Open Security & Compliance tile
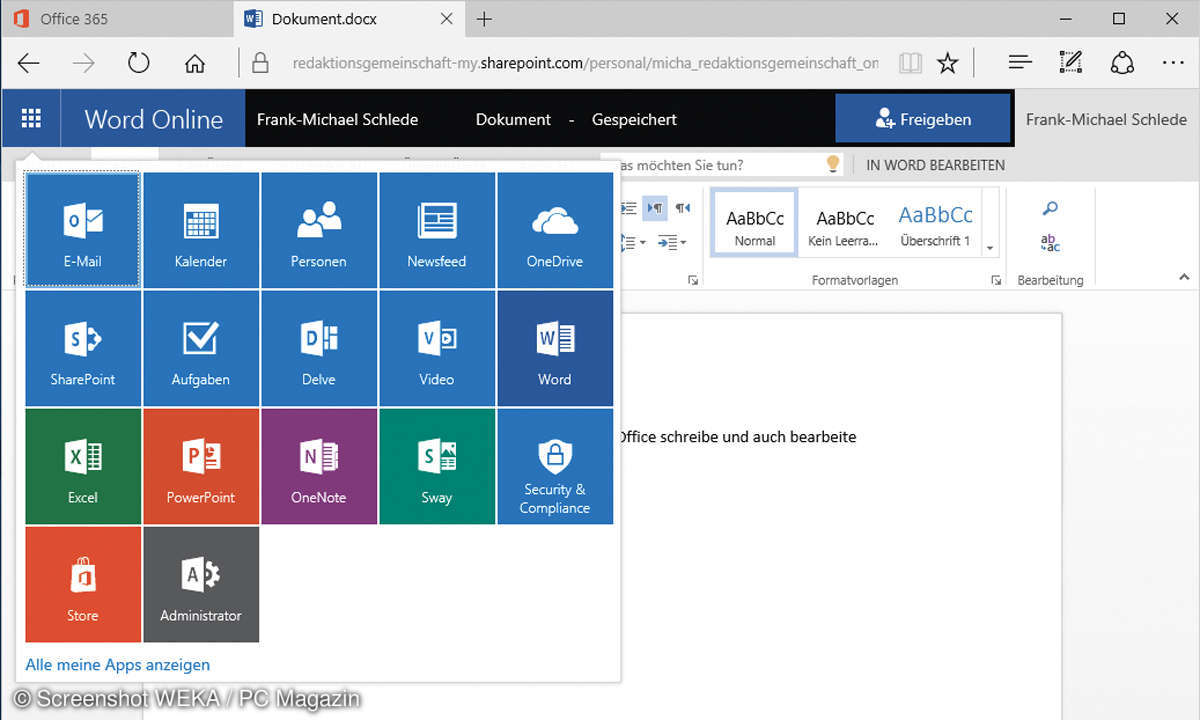The image size is (1200, 720). pos(555,466)
